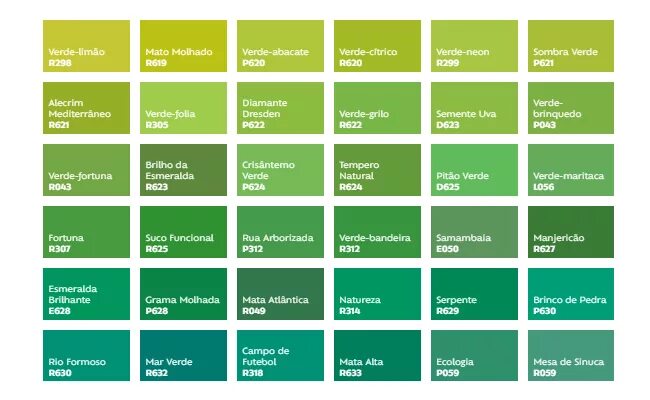Screen dimensions: 650x400
Task: Pick Campo de Futebol R318 swatch
Action: click(280, 355)
